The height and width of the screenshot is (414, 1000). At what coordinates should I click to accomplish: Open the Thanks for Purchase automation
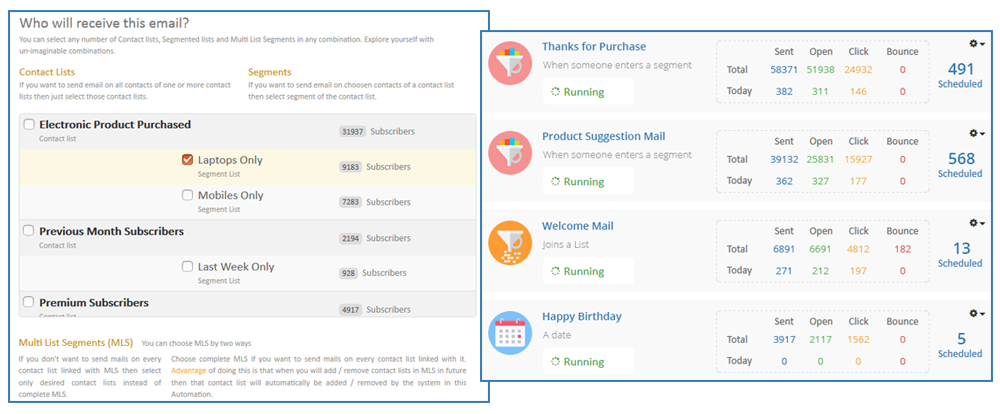click(594, 47)
